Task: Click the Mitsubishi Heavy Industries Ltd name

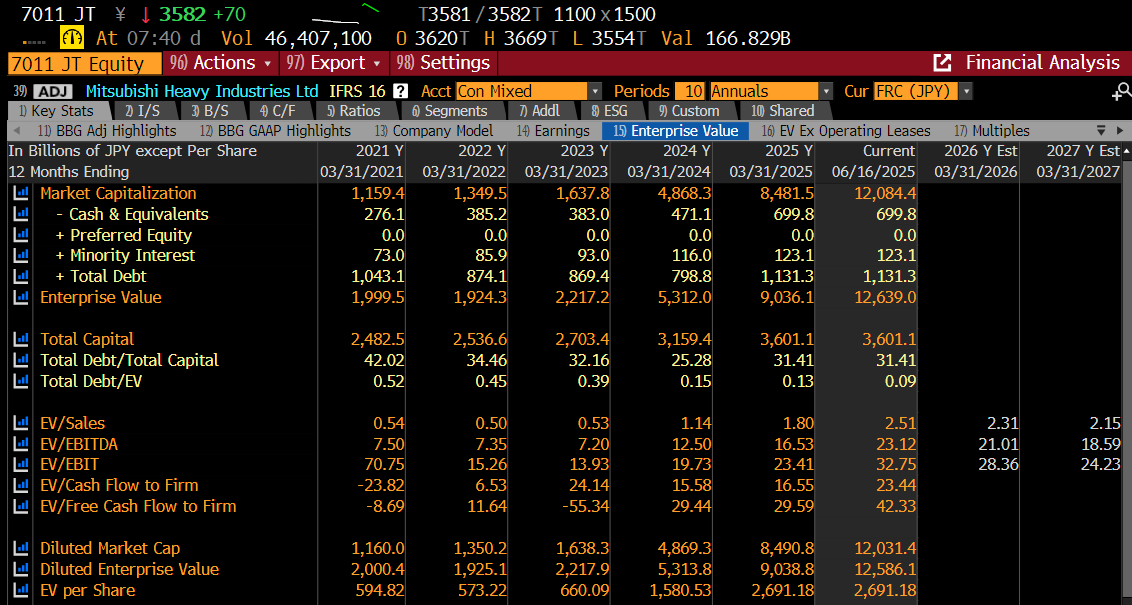Action: pyautogui.click(x=202, y=92)
